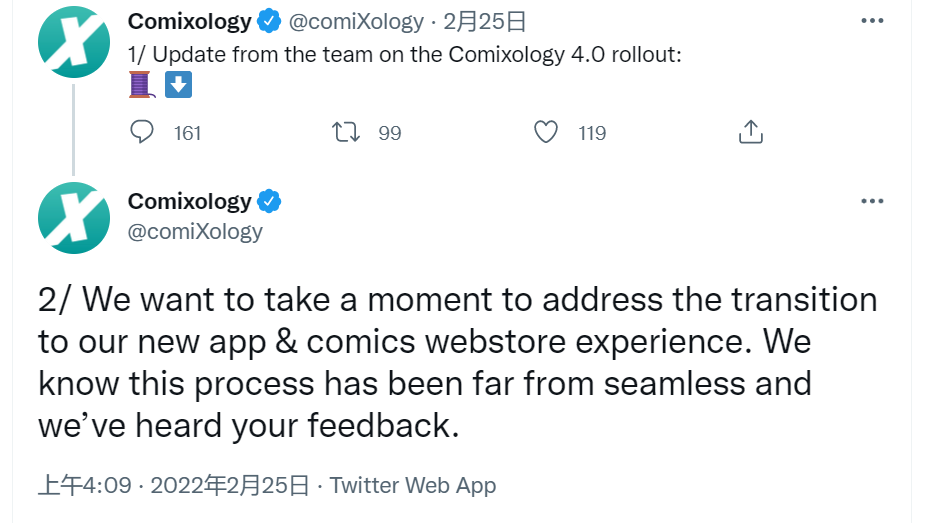The height and width of the screenshot is (523, 942).
Task: Click the 1/ Update tweet text
Action: click(405, 55)
